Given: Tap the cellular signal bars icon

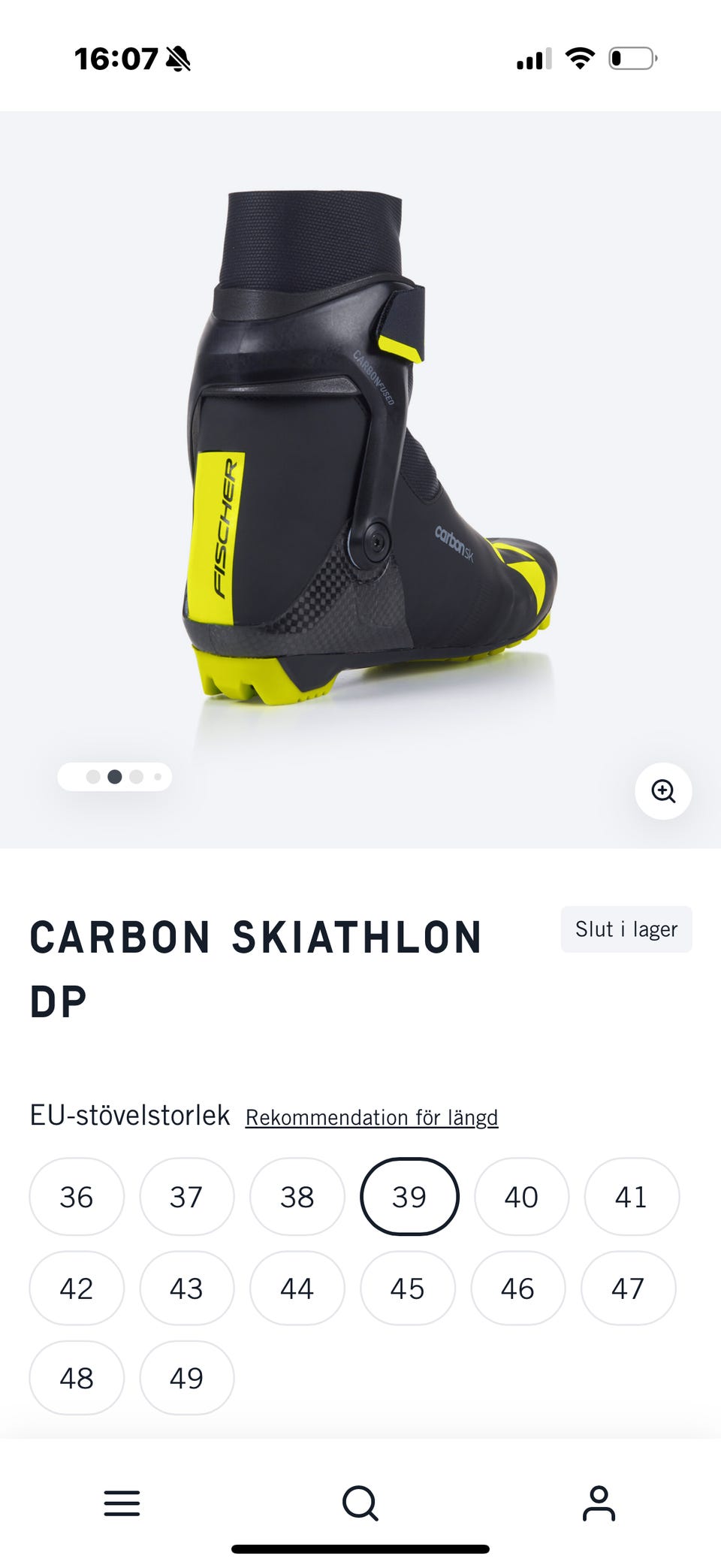Looking at the screenshot, I should 534,59.
